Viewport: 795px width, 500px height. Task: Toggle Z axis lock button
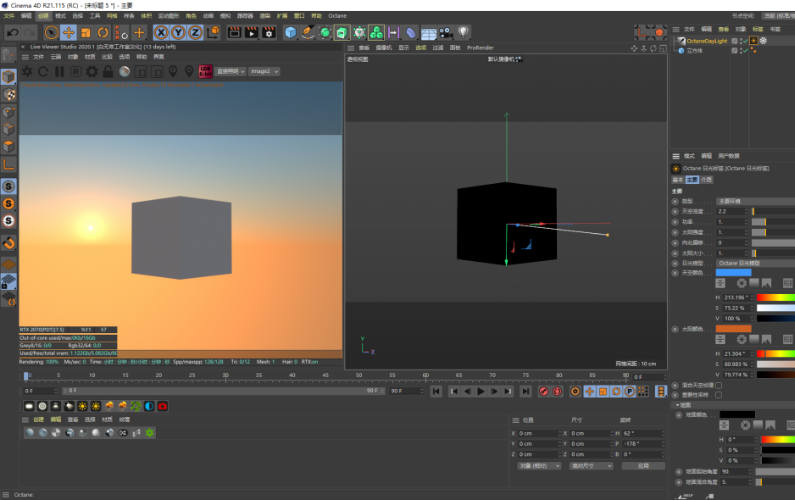click(194, 33)
